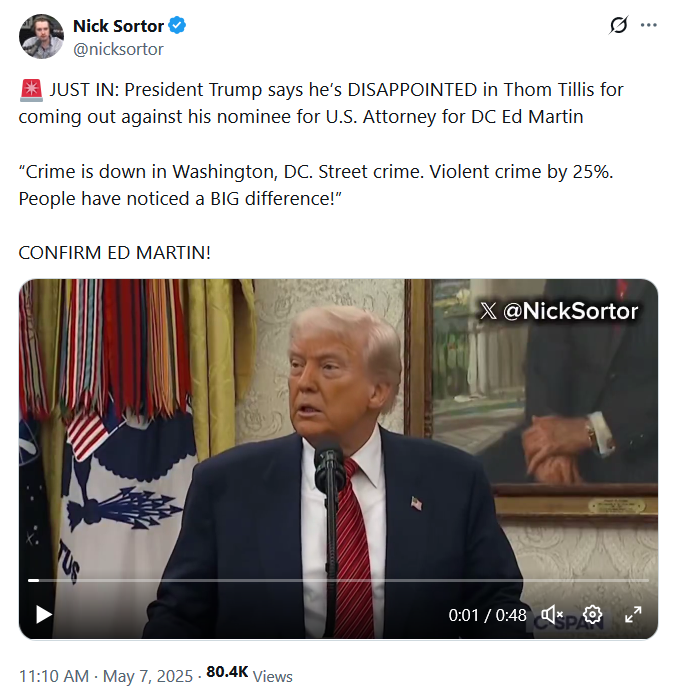Unmute the video using the speaker icon

[x=552, y=615]
